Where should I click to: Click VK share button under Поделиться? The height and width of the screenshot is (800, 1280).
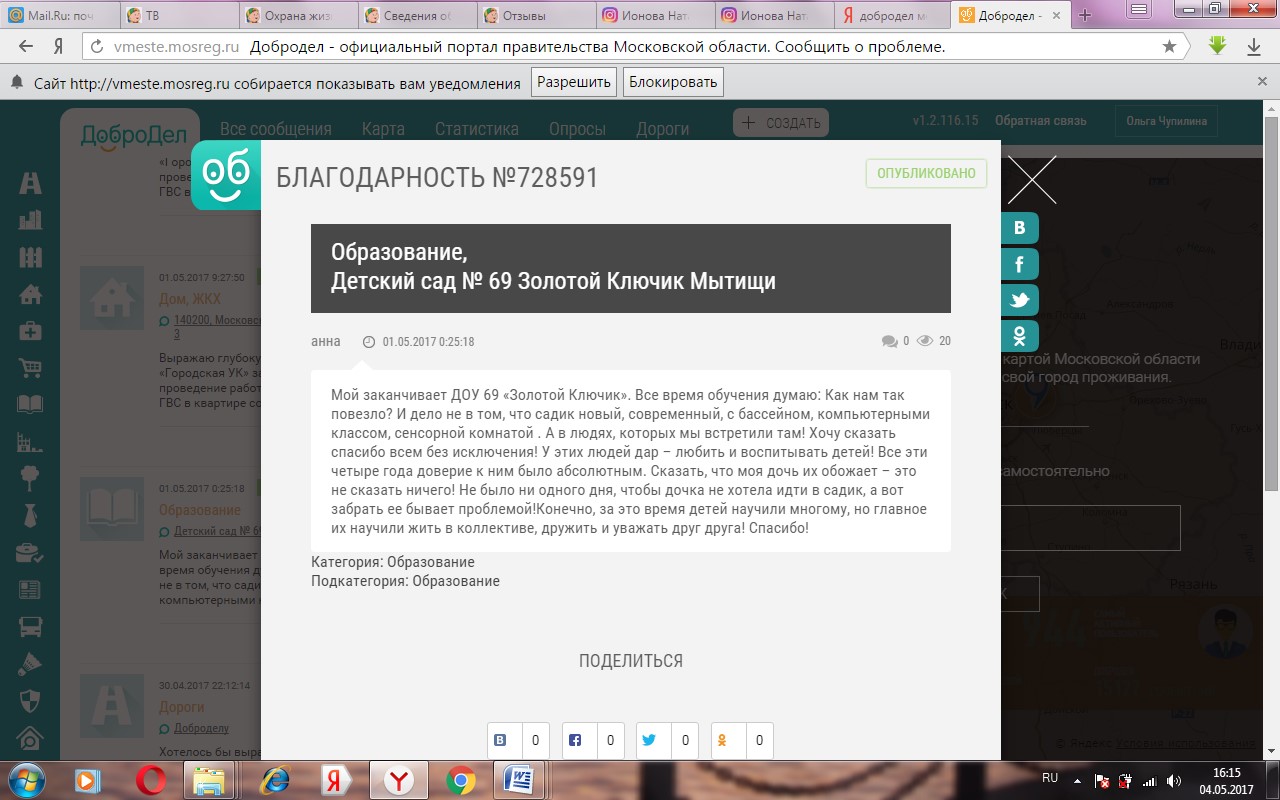(501, 741)
